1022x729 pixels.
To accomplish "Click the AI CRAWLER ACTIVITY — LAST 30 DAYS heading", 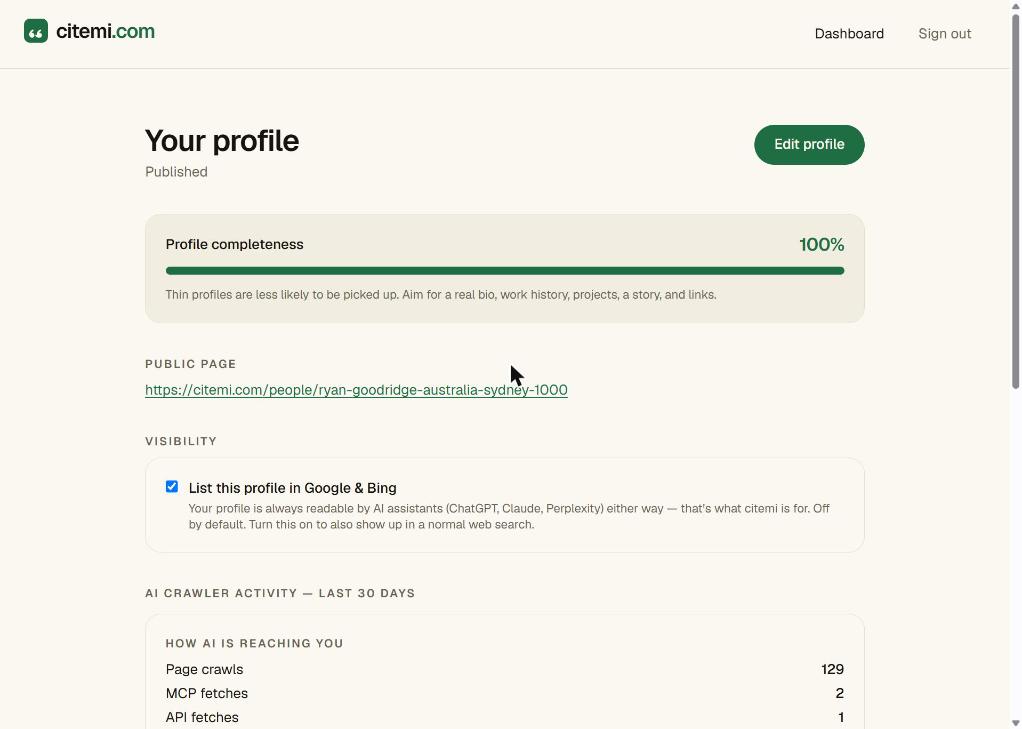I will pyautogui.click(x=280, y=593).
